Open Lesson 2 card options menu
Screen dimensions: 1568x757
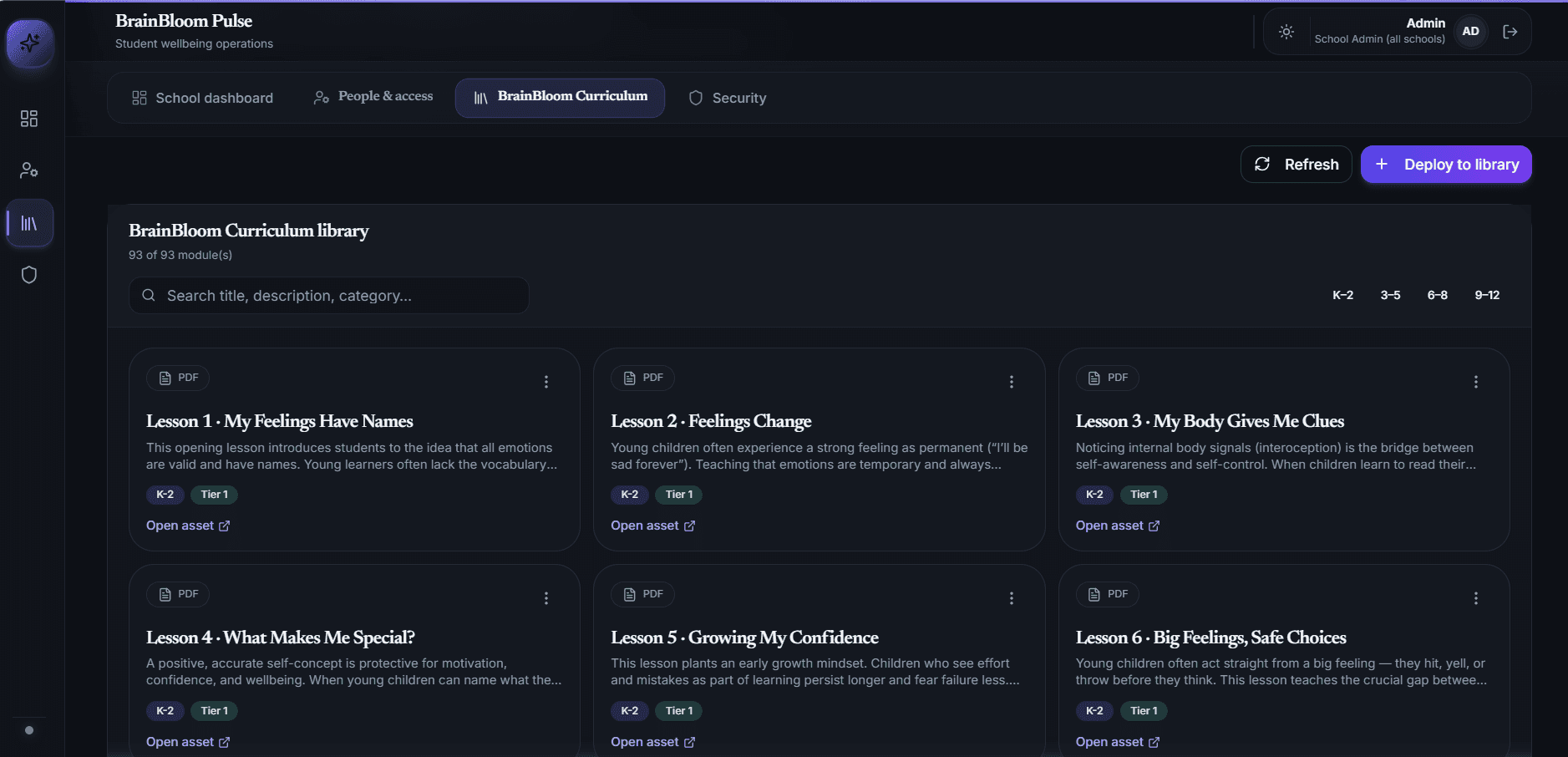1012,382
